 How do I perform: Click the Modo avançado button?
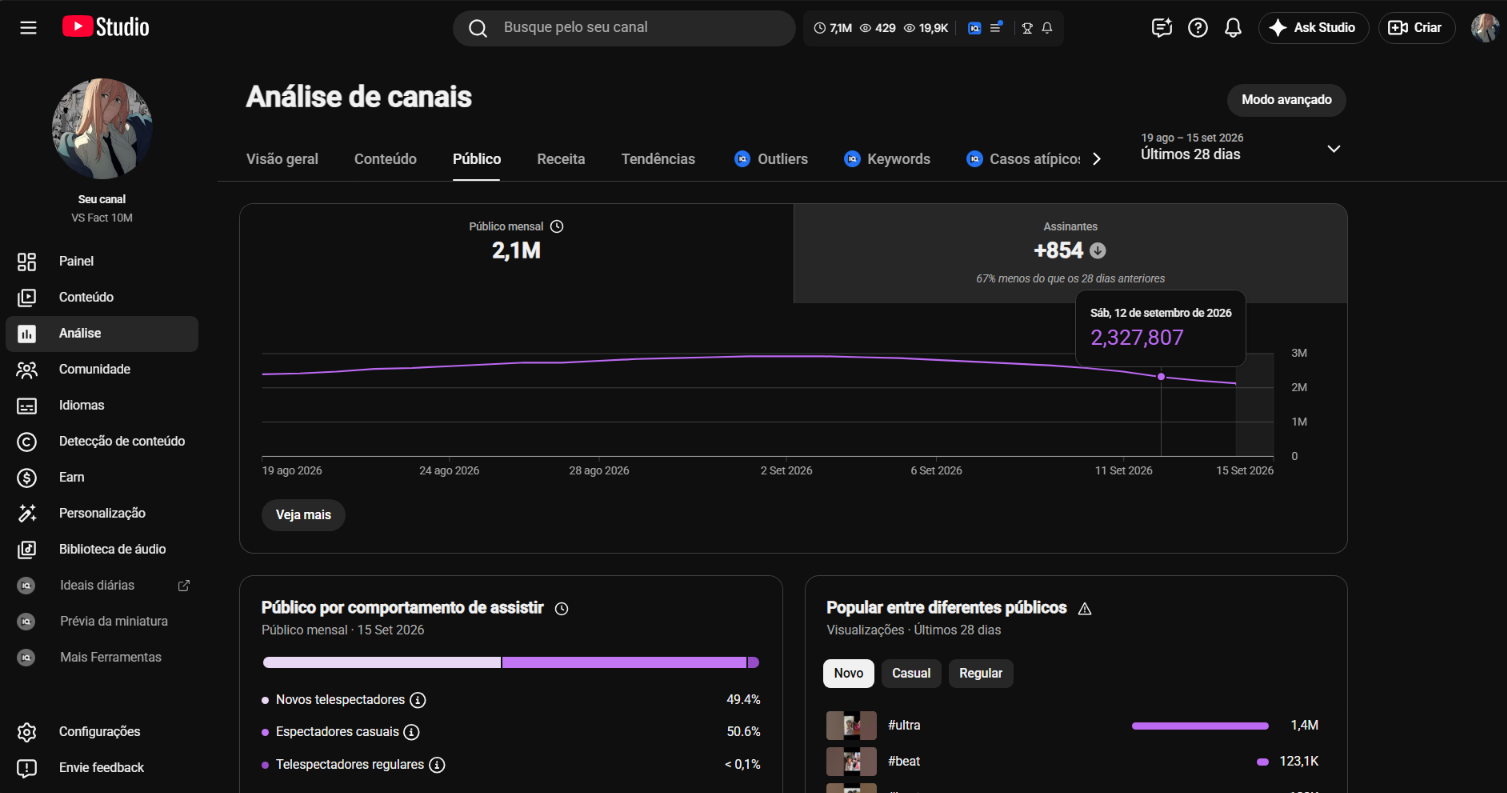point(1286,100)
